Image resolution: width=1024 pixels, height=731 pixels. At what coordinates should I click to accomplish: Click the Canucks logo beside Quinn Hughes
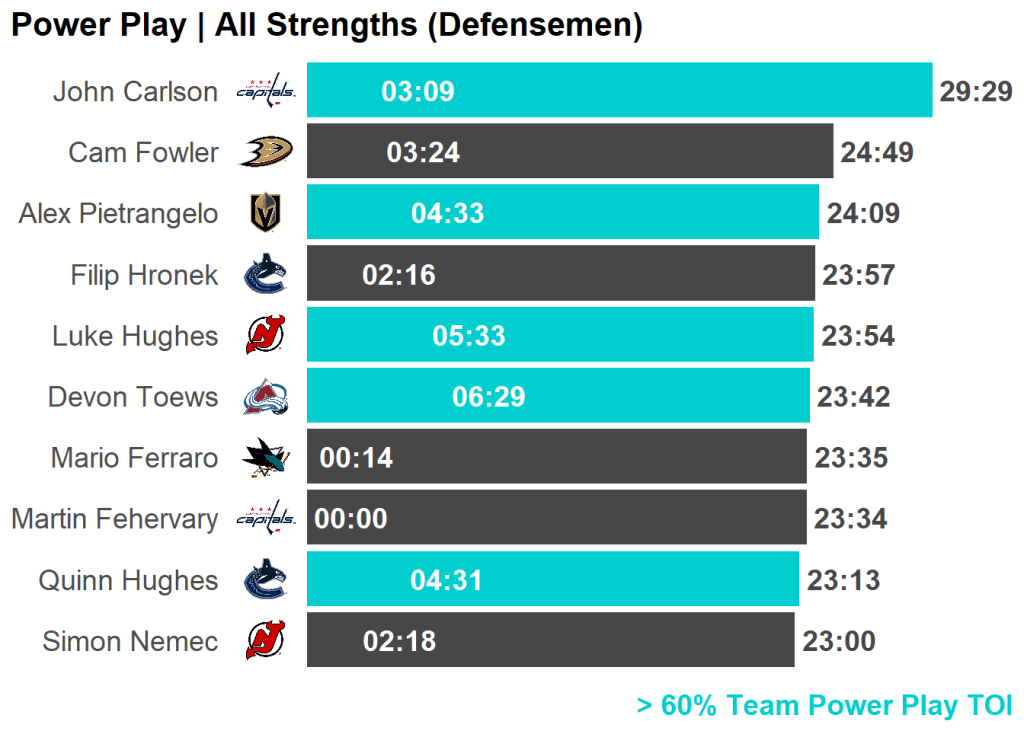265,580
